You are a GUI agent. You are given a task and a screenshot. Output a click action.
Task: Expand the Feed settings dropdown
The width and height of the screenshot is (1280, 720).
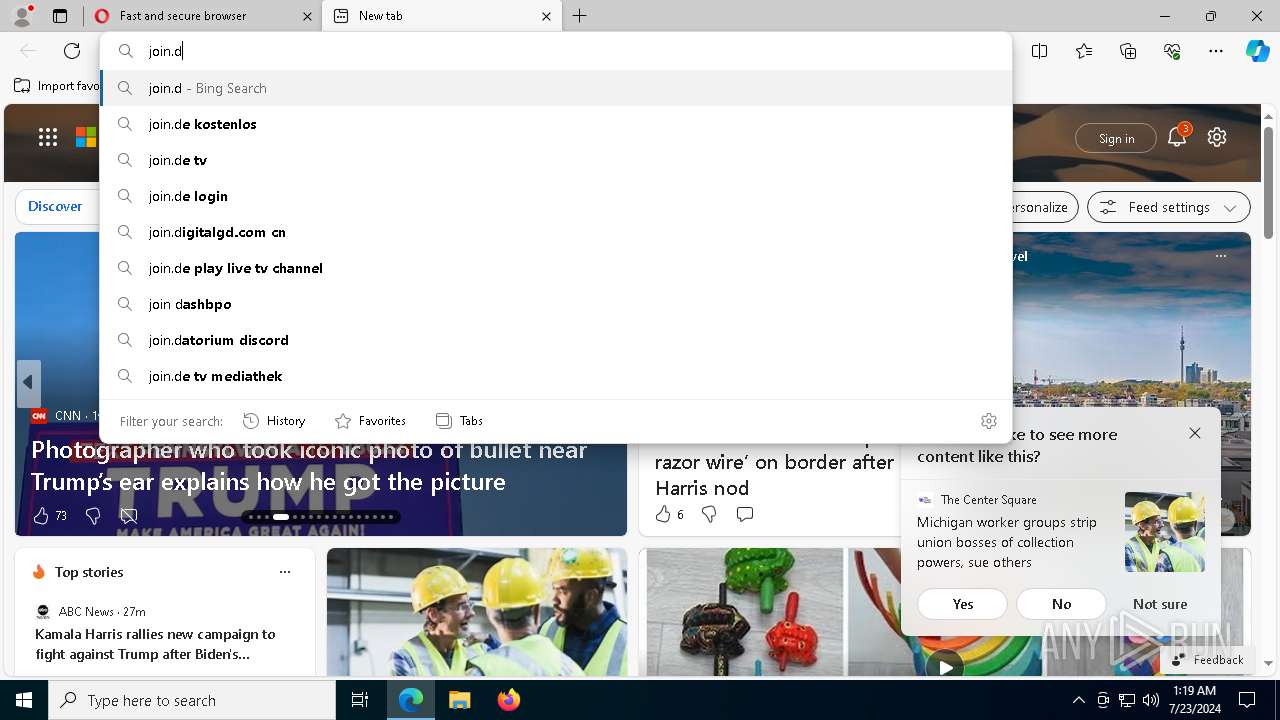tap(1169, 207)
